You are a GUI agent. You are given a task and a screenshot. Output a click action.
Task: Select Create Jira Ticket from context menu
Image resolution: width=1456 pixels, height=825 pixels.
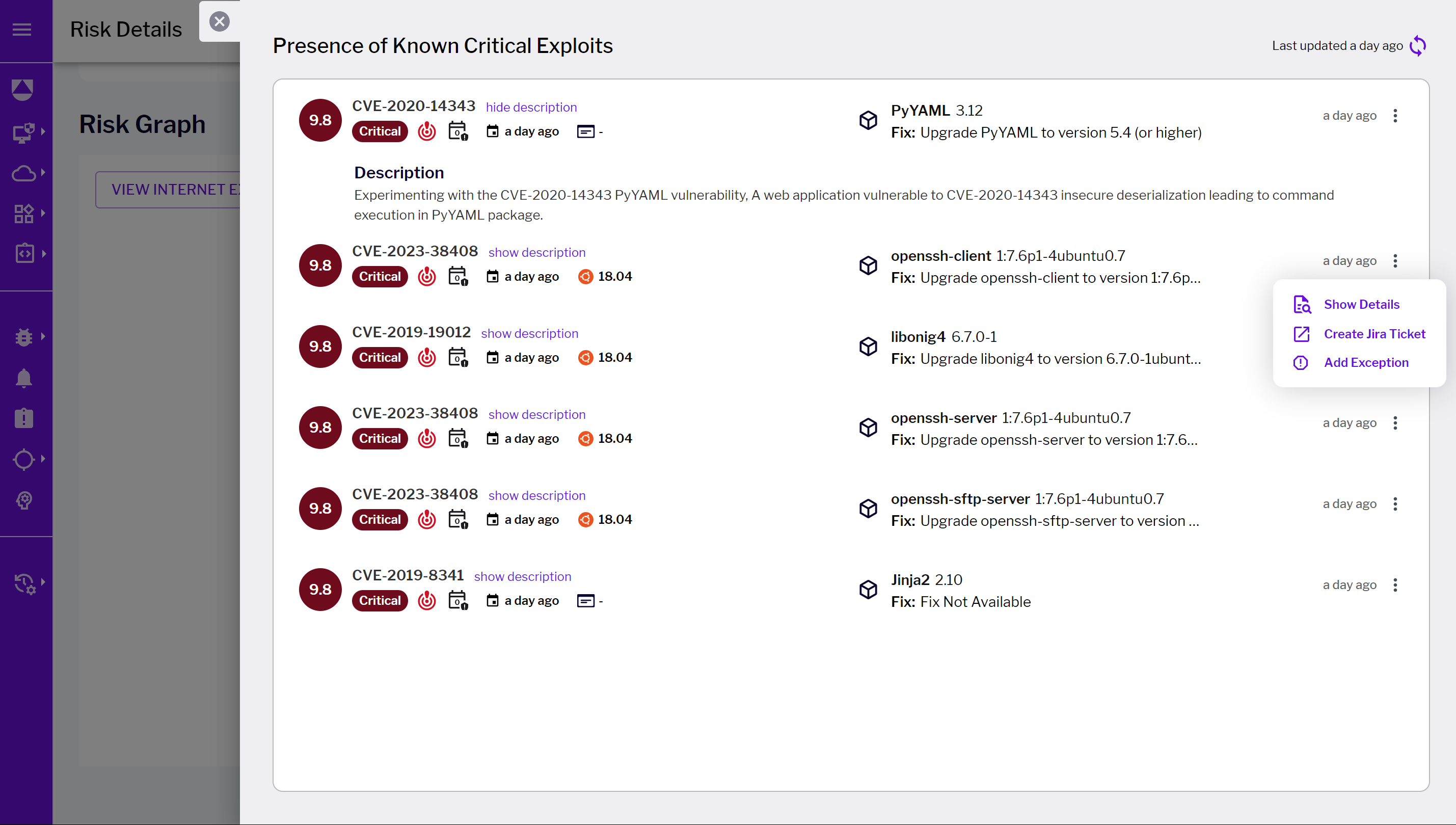[x=1374, y=334]
